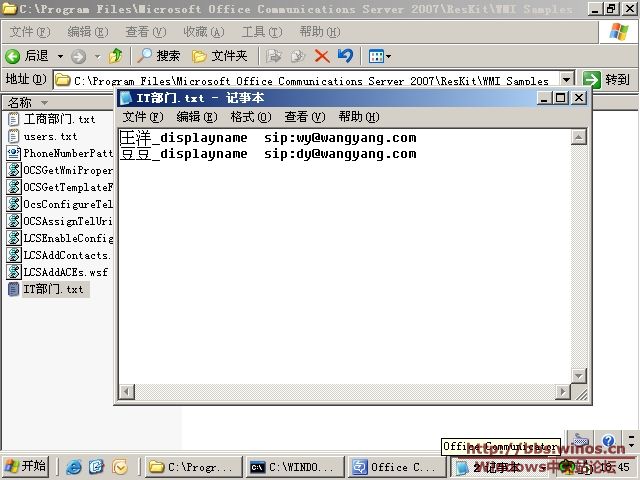Launch Internet Explorer quick launch icon
The height and width of the screenshot is (480, 640).
pyautogui.click(x=74, y=467)
